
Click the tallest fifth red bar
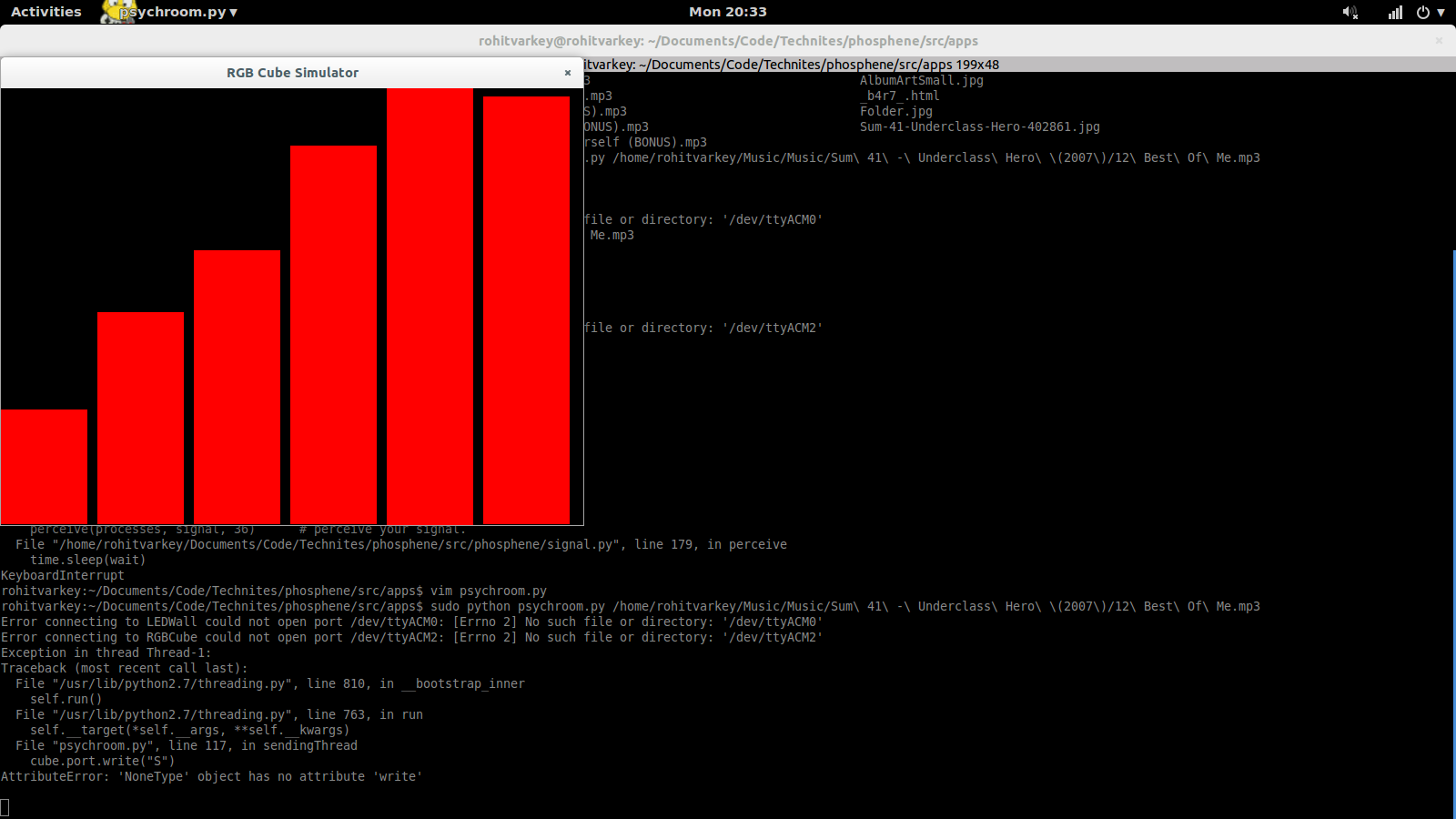[430, 306]
